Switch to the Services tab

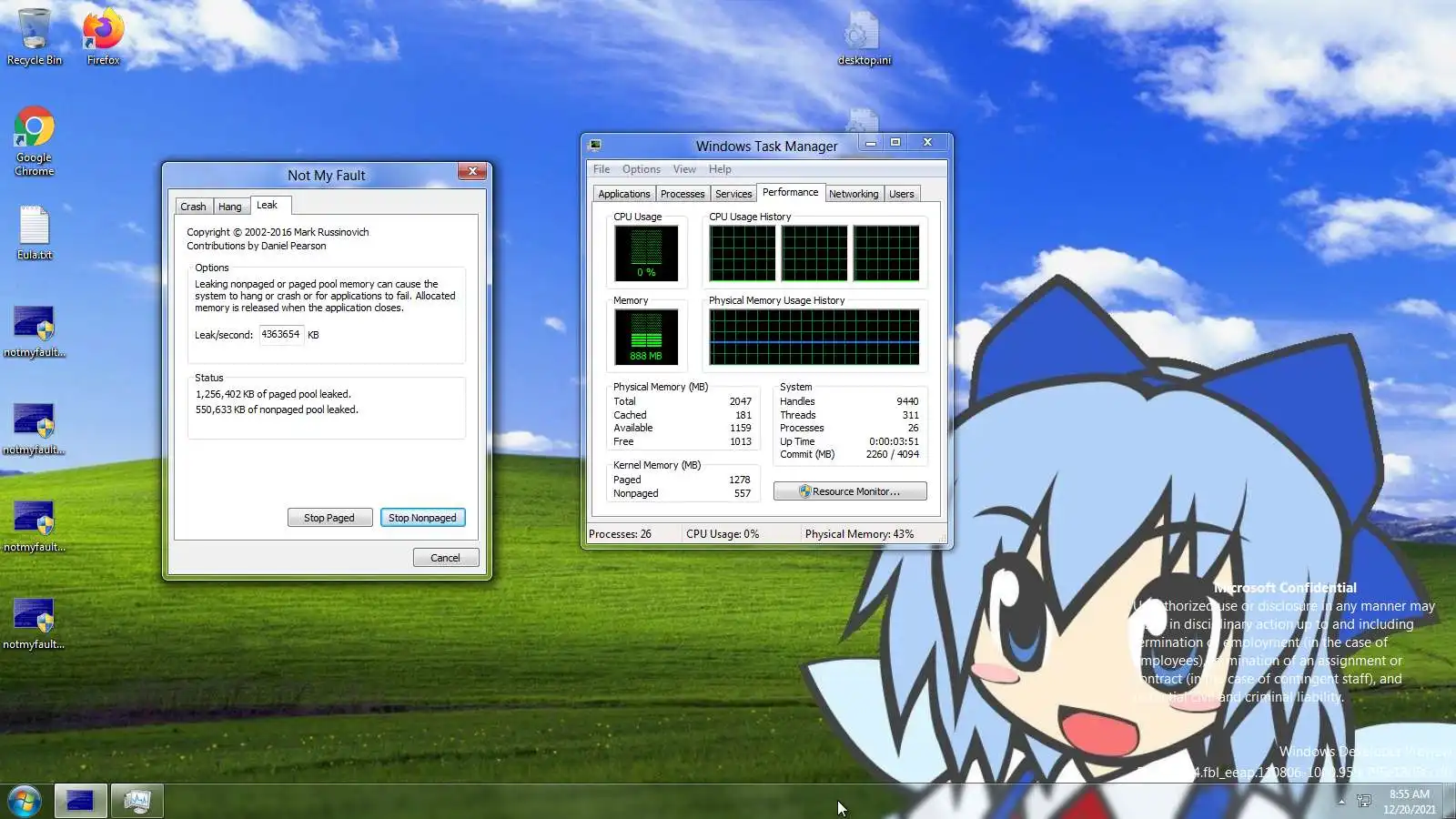[x=733, y=194]
